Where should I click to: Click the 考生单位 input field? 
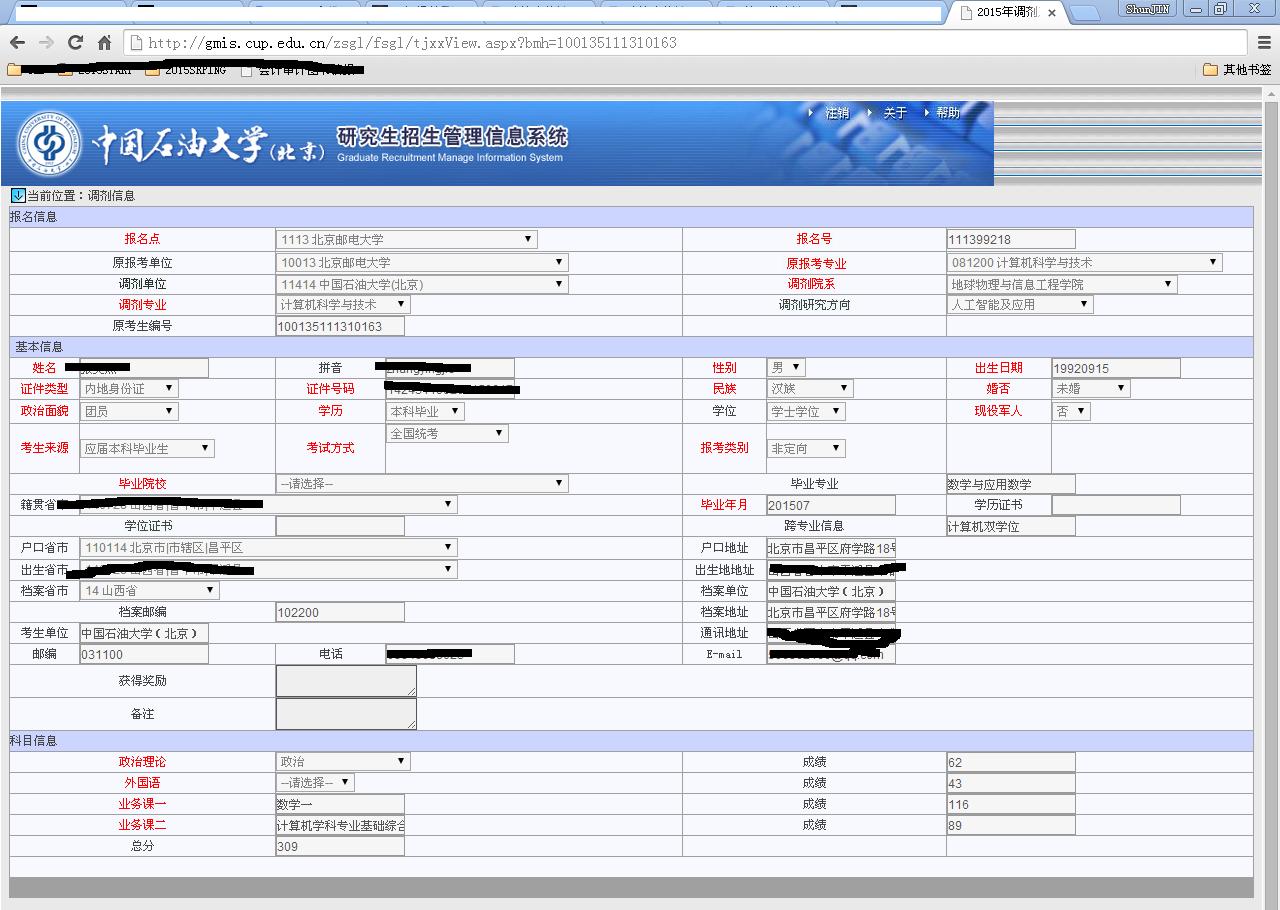144,633
